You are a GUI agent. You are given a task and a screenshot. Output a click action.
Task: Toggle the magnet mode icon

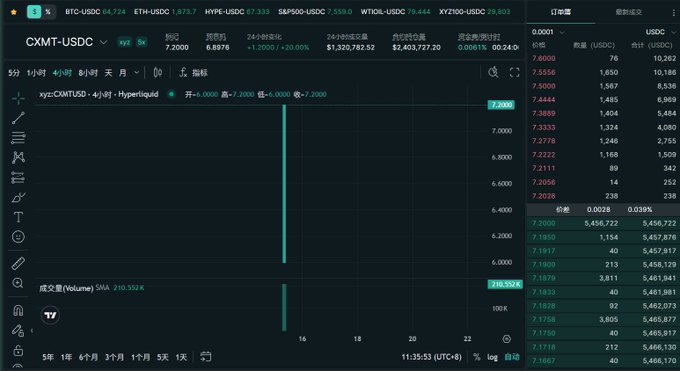click(x=18, y=310)
